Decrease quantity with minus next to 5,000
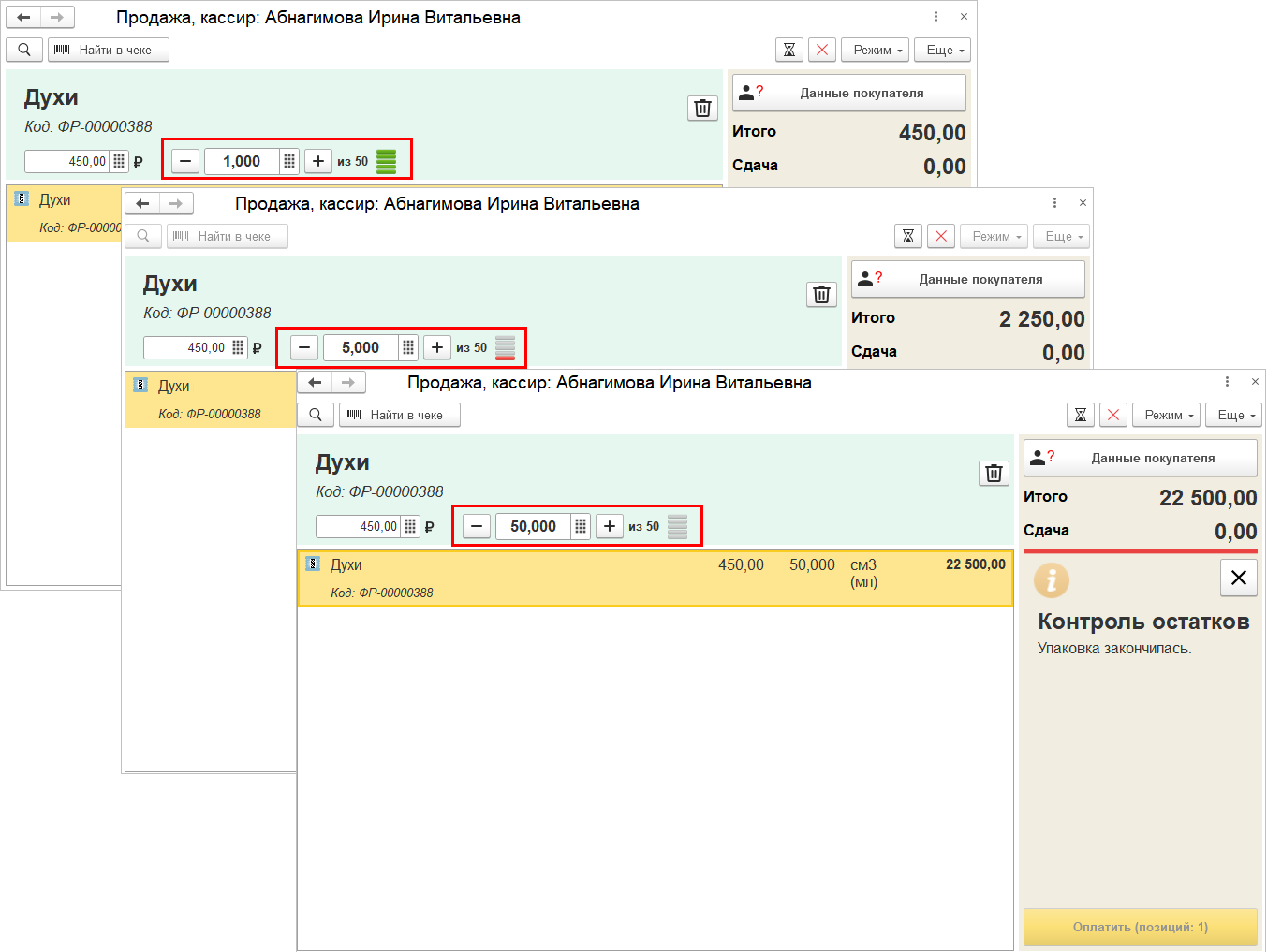 pyautogui.click(x=304, y=347)
